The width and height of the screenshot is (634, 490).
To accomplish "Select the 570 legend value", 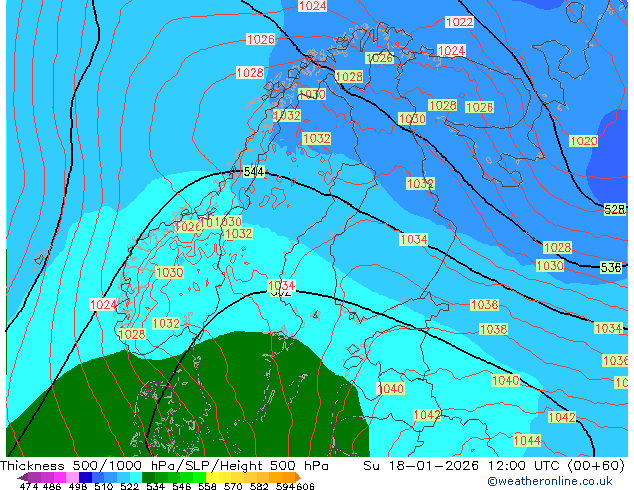I will click(x=233, y=486).
